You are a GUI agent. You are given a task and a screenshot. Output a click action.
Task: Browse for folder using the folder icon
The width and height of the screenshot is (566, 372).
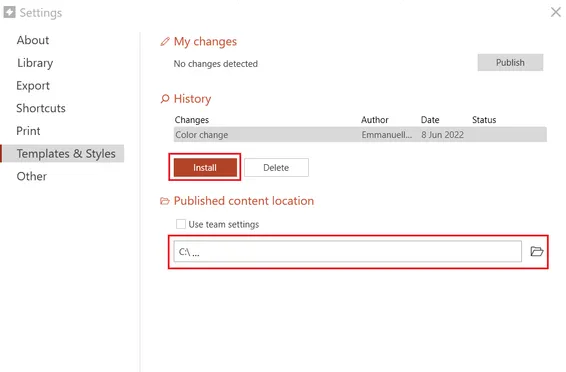coord(536,251)
